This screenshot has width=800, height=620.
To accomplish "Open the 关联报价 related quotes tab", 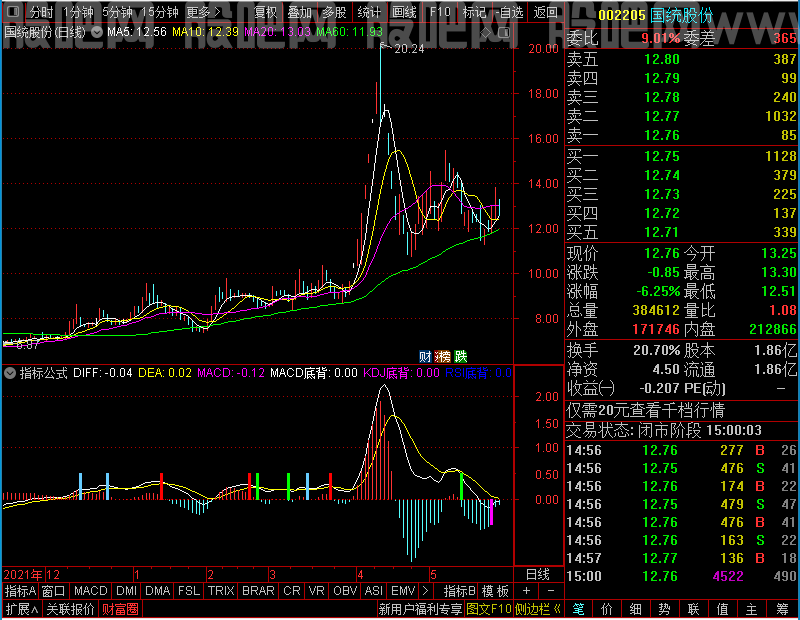I will click(x=70, y=609).
